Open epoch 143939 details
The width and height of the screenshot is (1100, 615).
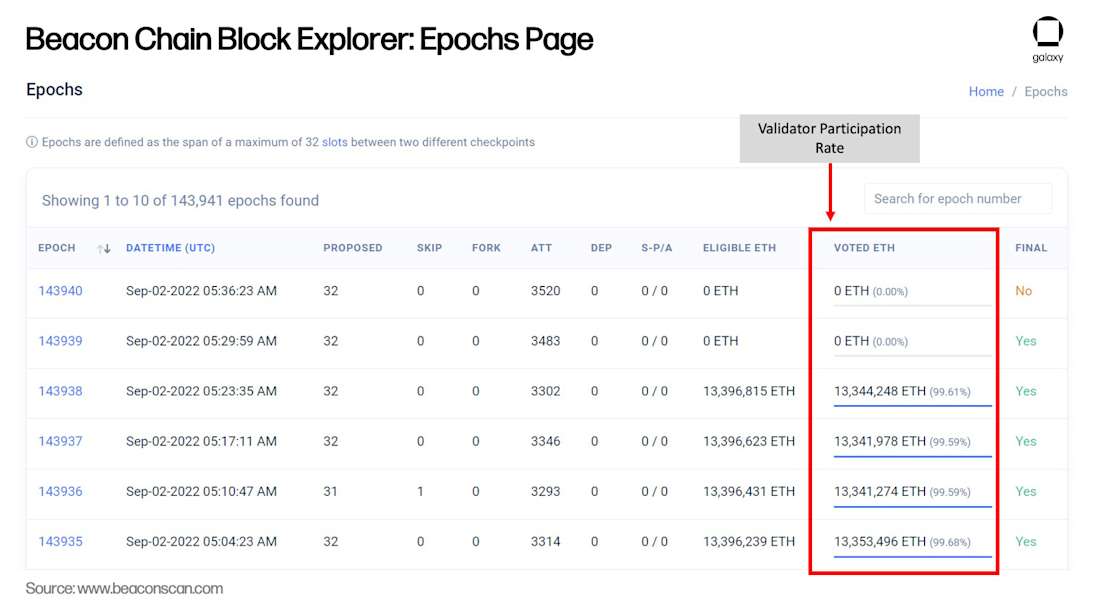coord(60,342)
